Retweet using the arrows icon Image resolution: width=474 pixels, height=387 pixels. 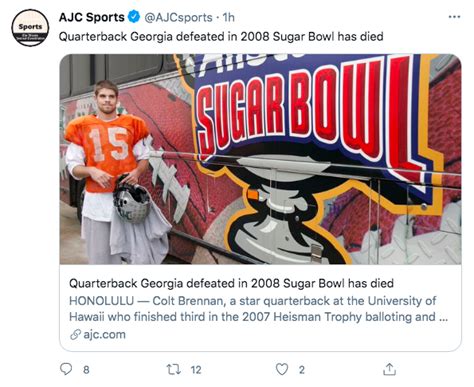174,369
